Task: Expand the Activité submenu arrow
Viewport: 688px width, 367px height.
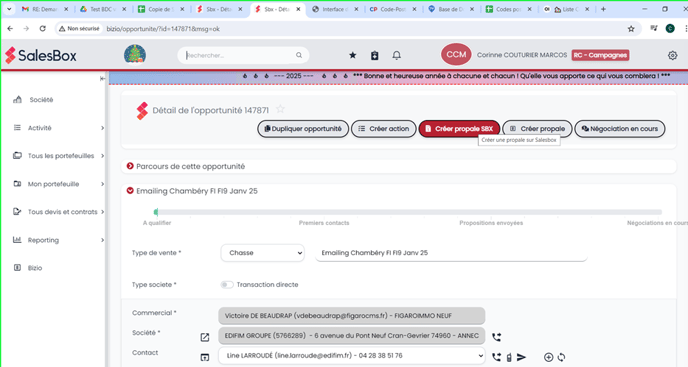Action: point(102,128)
